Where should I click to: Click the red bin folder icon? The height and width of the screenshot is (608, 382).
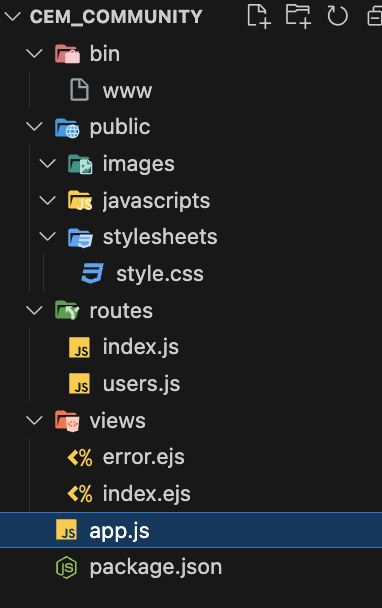pos(67,54)
